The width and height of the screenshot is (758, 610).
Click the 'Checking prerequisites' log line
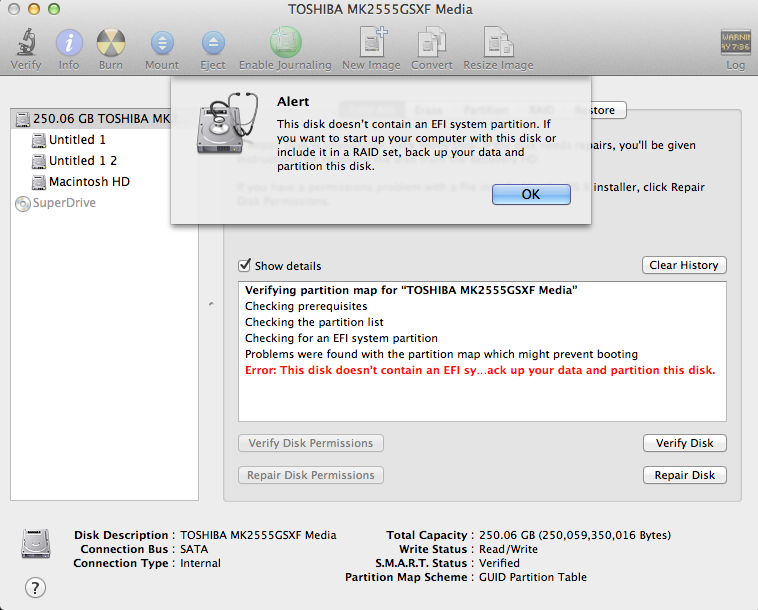306,306
